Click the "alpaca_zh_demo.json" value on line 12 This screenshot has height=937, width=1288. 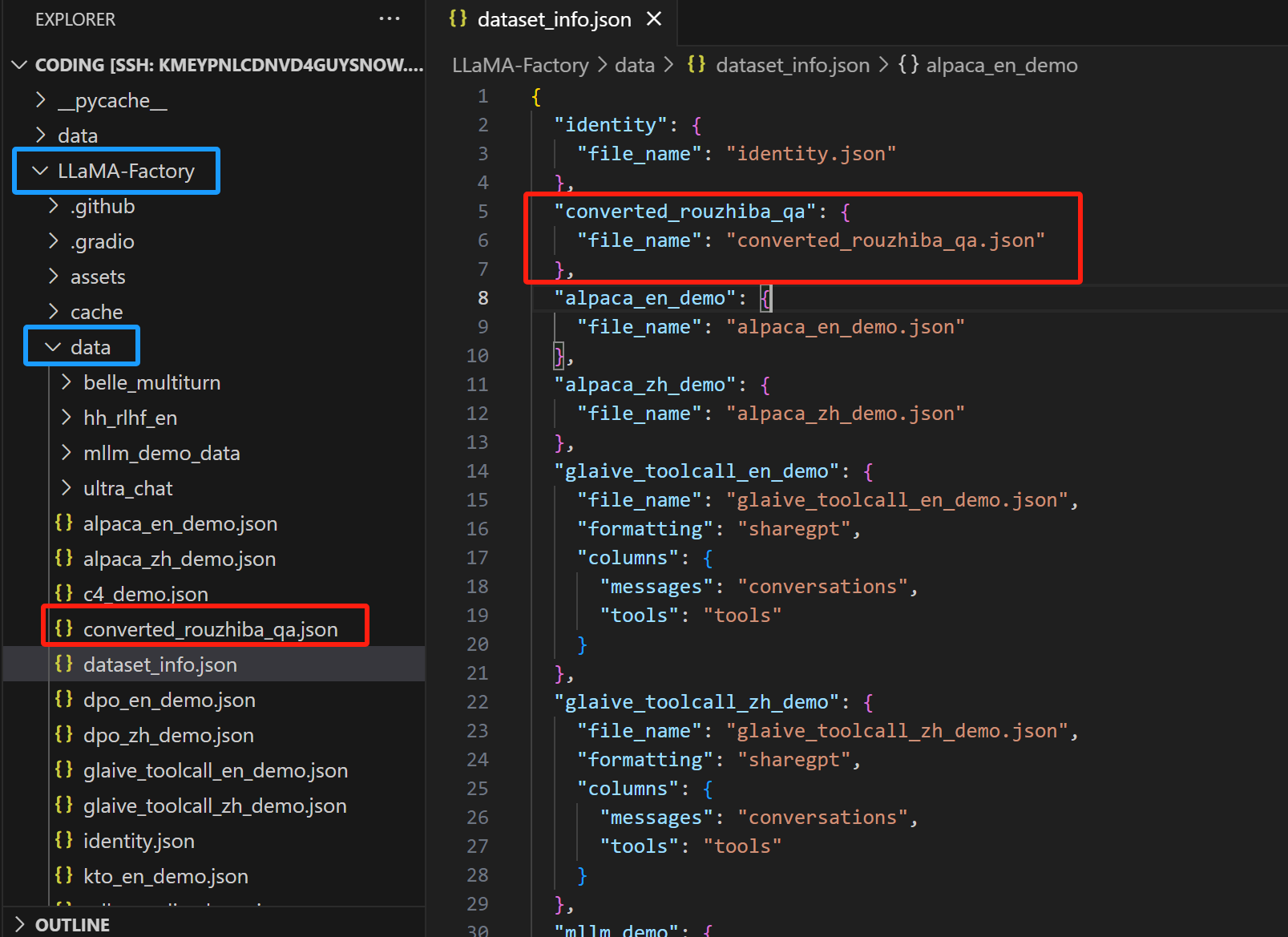(846, 414)
